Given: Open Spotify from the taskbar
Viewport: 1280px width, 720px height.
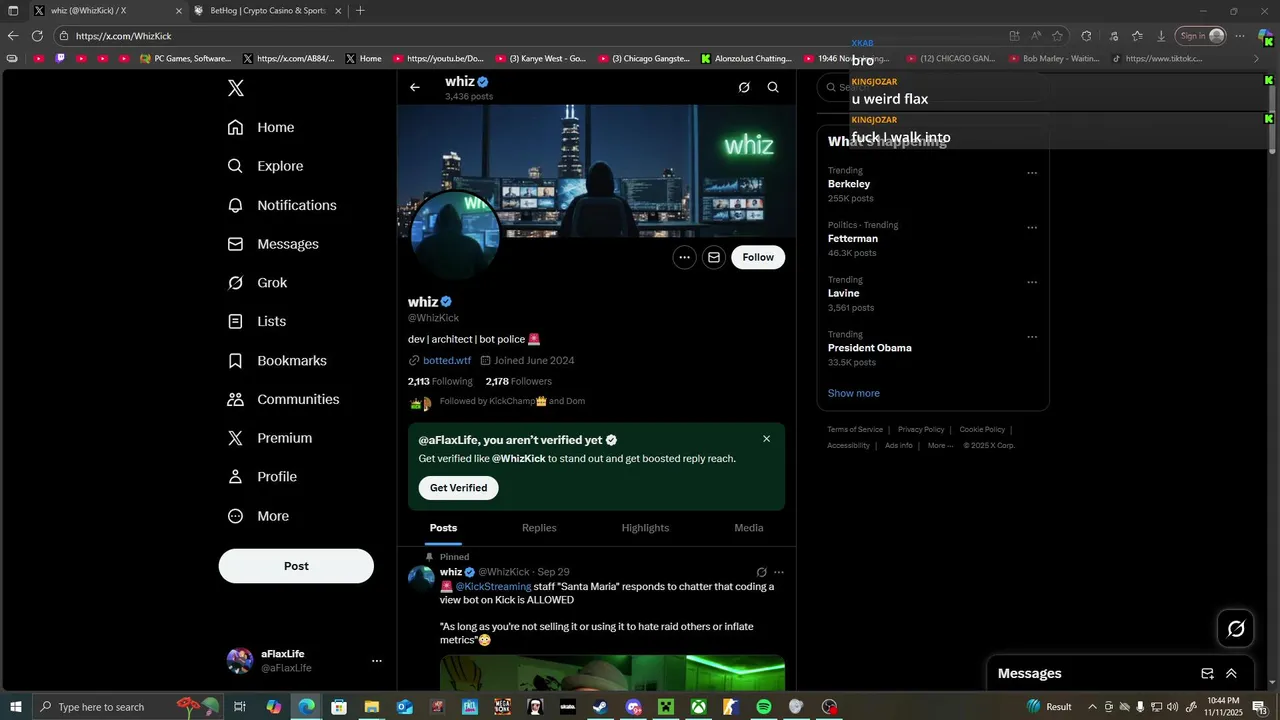Looking at the screenshot, I should click(764, 707).
